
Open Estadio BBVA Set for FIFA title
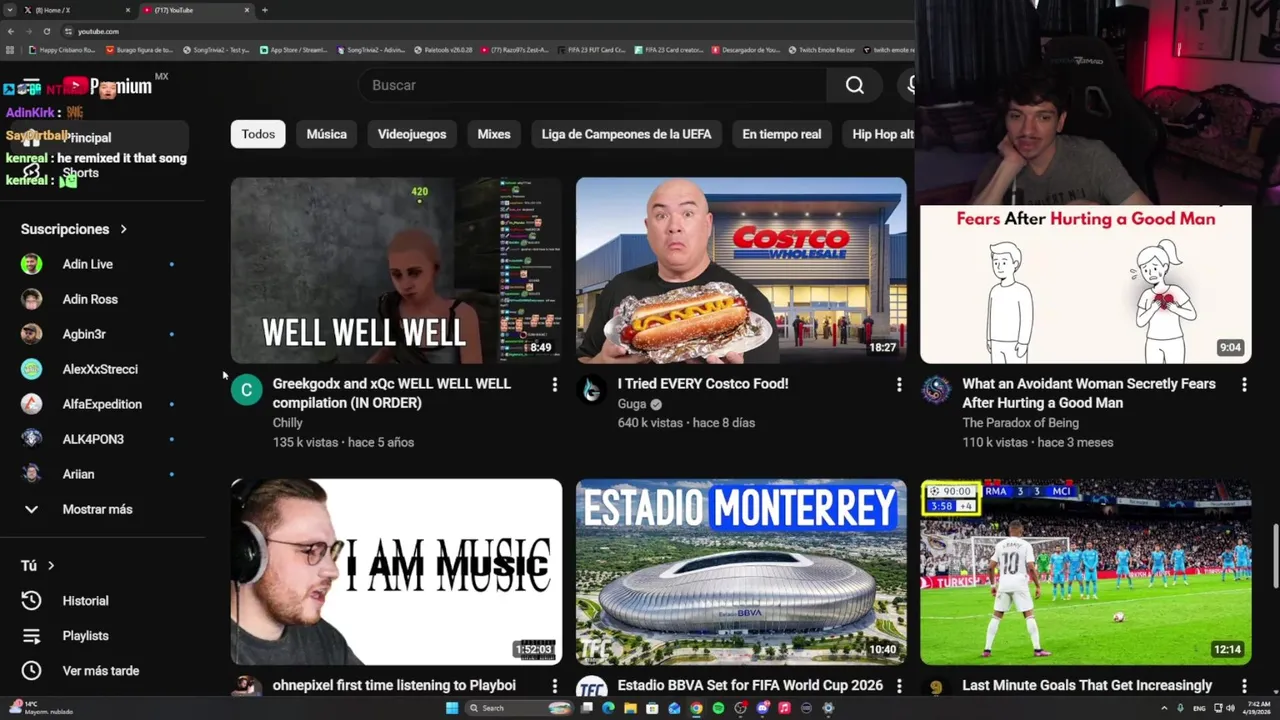(x=750, y=686)
